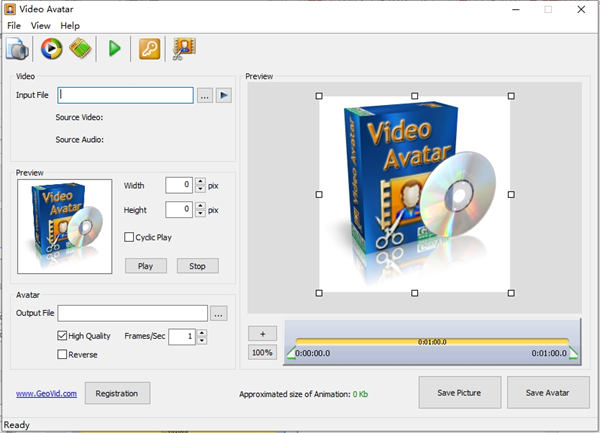Close the Video Avatar window
Viewport: 600px width, 433px height.
pyautogui.click(x=581, y=10)
